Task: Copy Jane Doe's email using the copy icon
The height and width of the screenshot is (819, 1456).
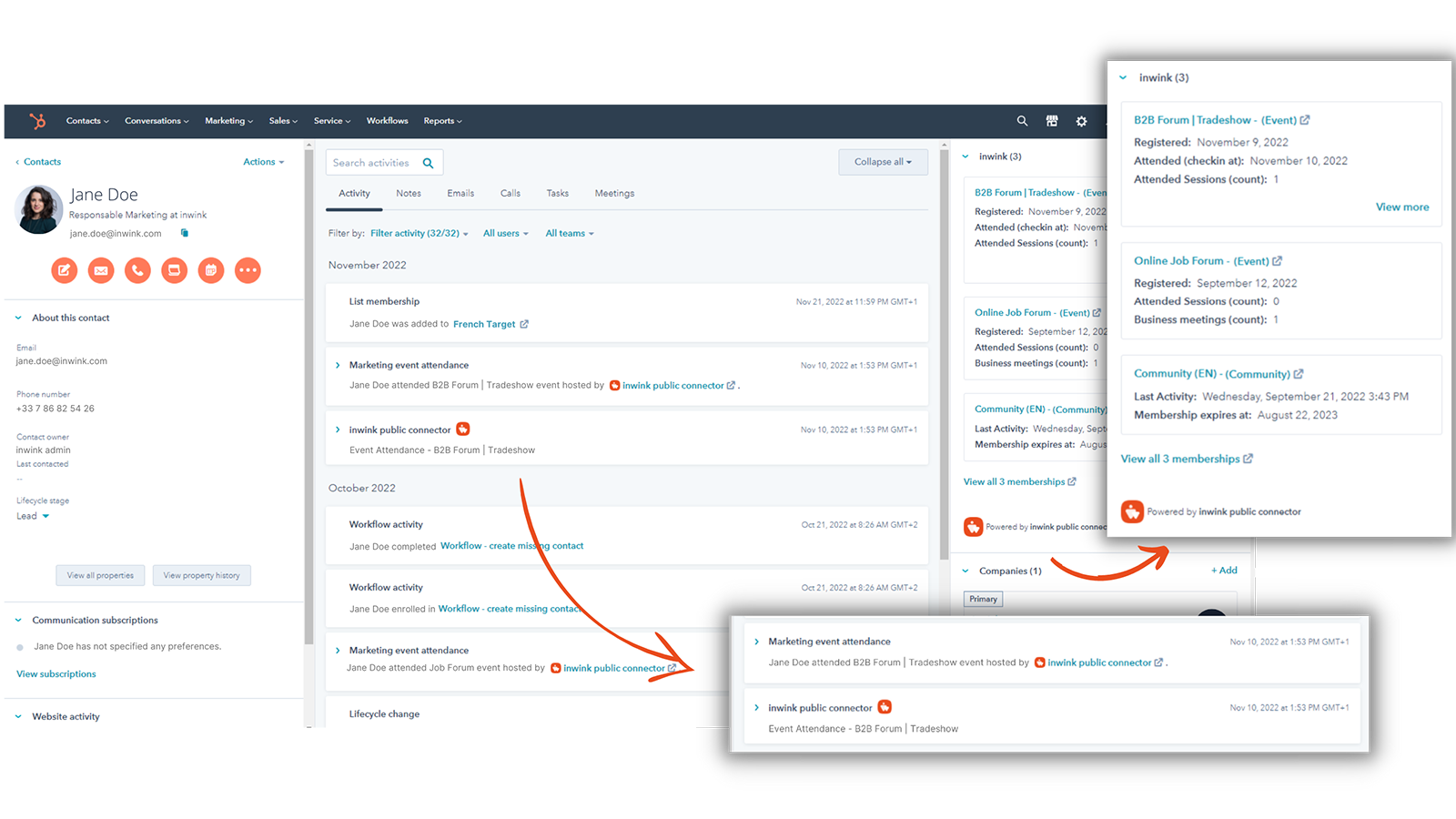Action: [185, 233]
